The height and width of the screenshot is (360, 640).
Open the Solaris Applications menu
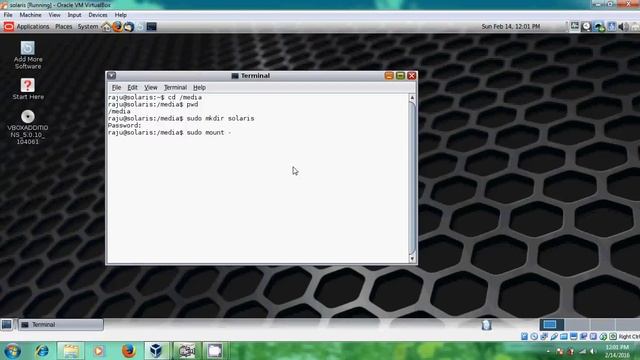33,27
